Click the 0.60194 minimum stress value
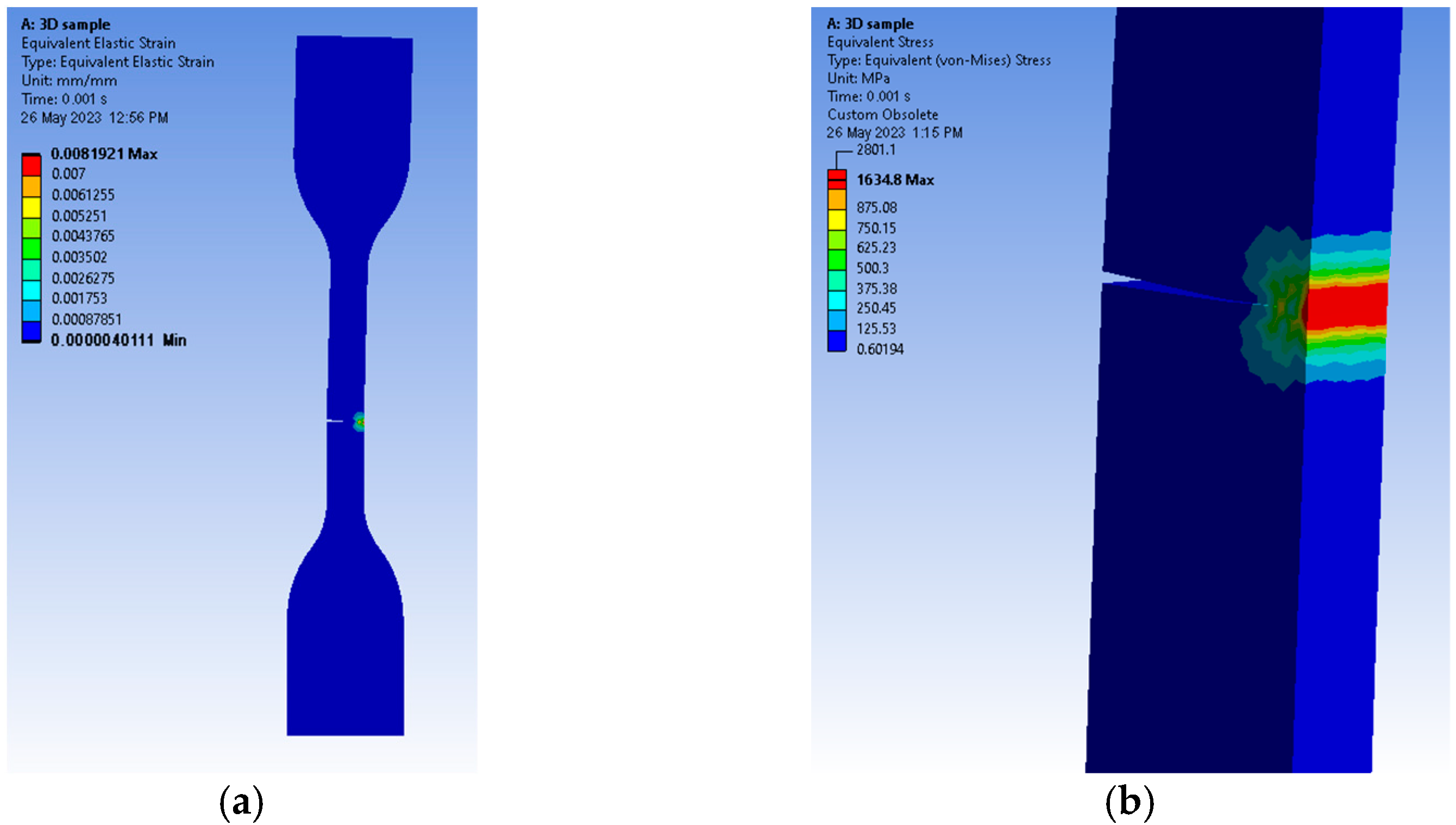Image resolution: width=1456 pixels, height=825 pixels. click(880, 349)
